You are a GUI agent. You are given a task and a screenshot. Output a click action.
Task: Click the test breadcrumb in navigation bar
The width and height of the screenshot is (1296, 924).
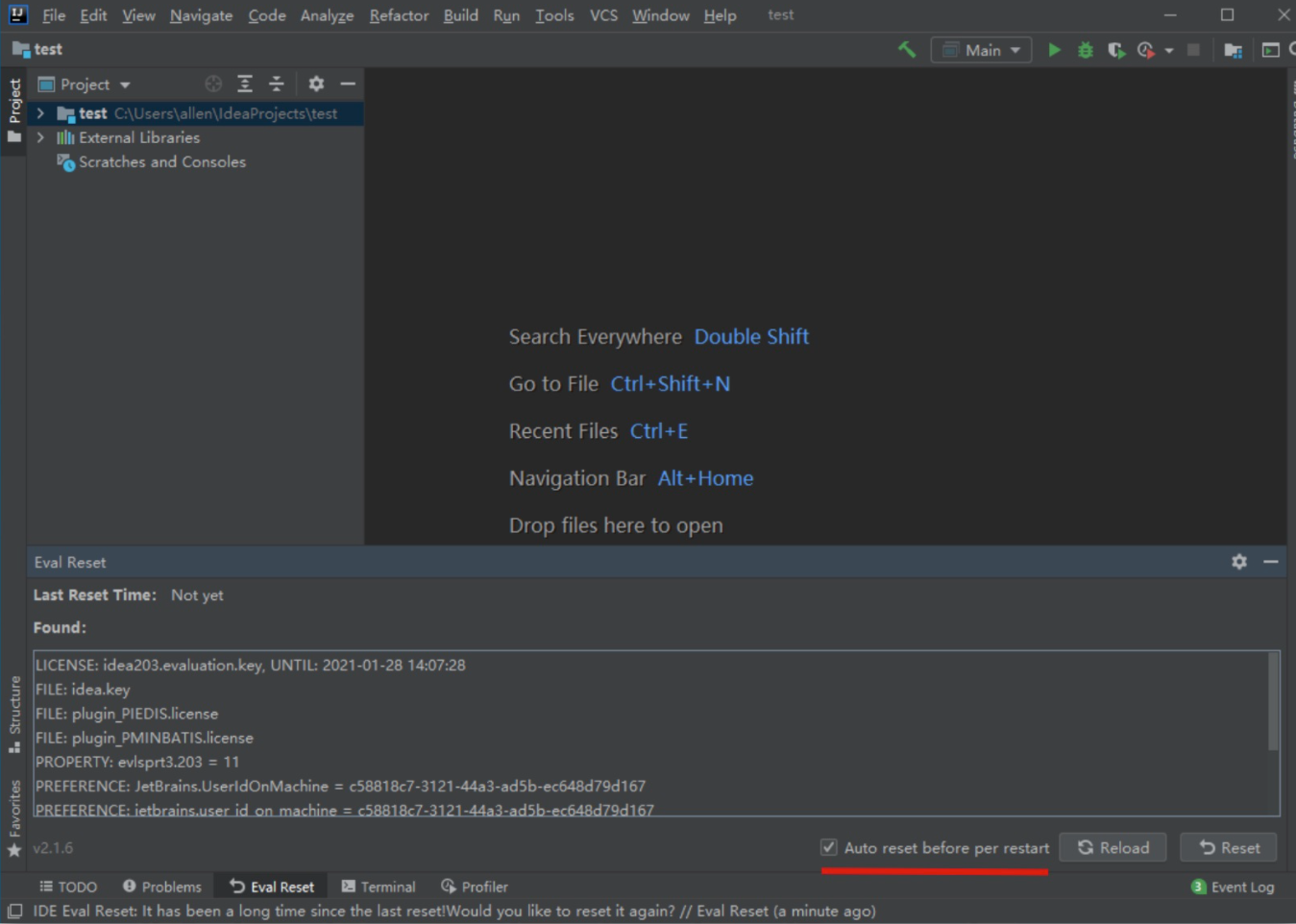click(x=37, y=49)
